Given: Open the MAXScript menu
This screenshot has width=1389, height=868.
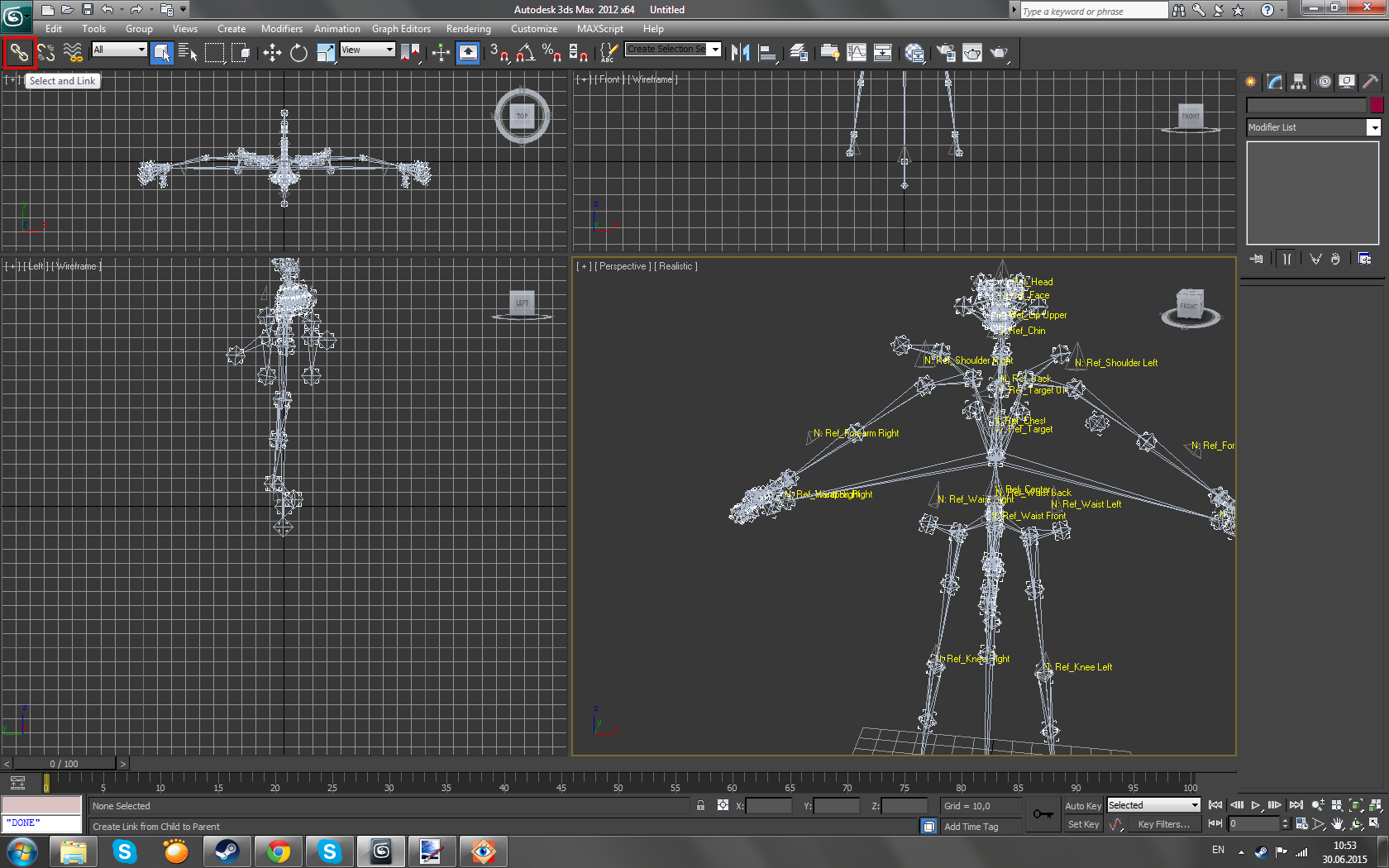Looking at the screenshot, I should 599,29.
